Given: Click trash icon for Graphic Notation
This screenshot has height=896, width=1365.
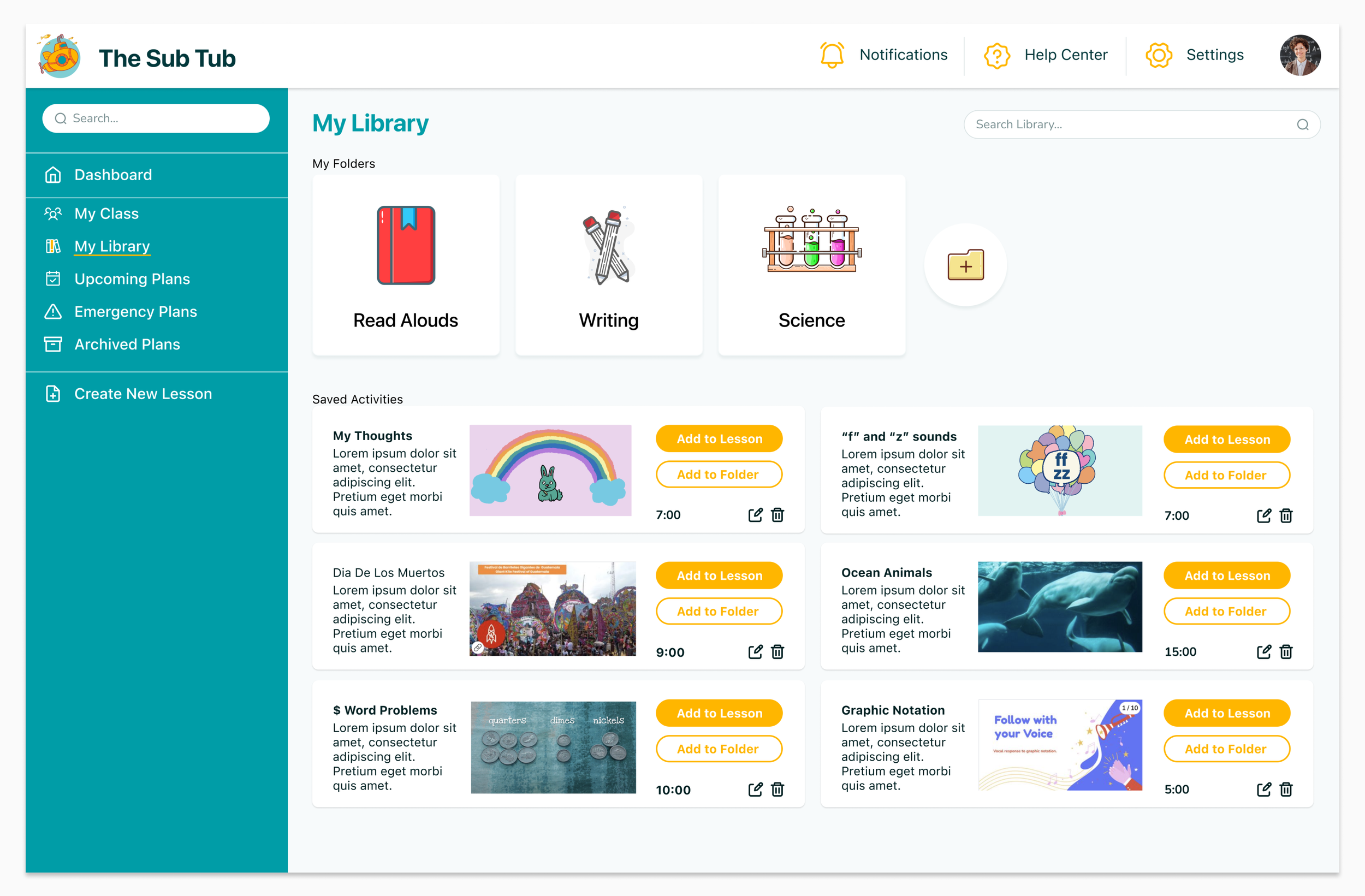Looking at the screenshot, I should (x=1286, y=790).
